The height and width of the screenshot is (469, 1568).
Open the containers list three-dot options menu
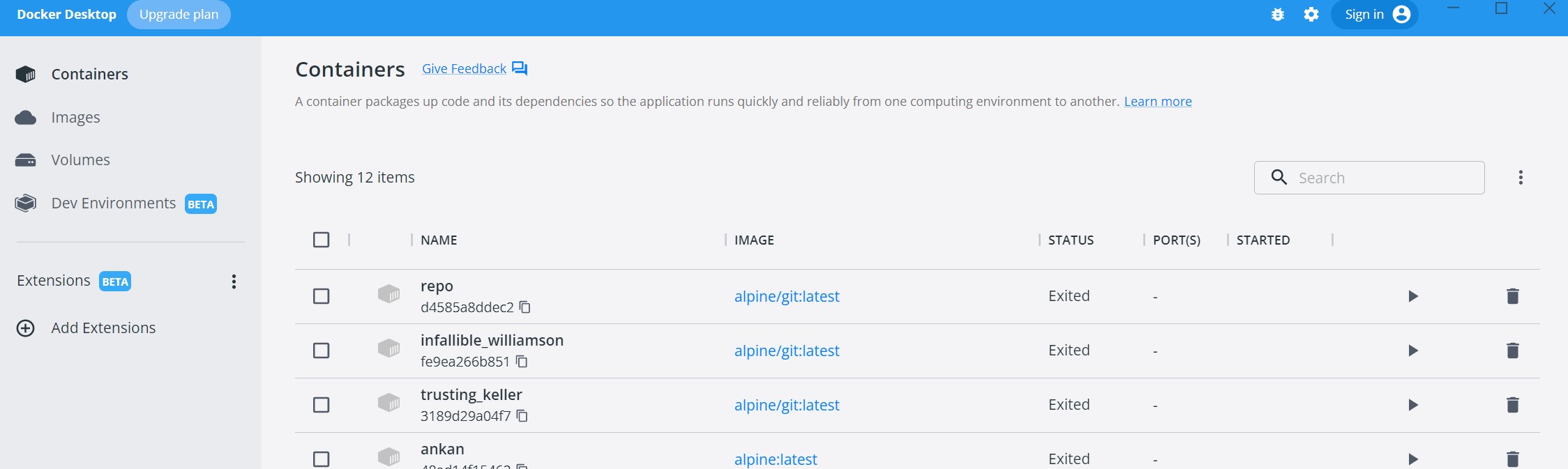click(x=1521, y=178)
